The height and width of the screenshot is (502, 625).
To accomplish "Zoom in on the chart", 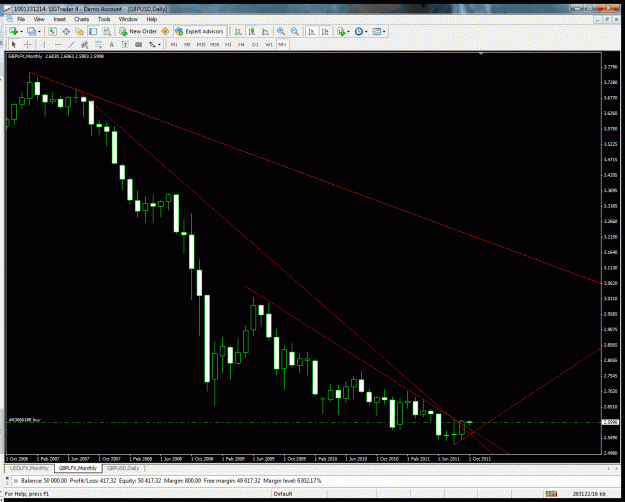I will (281, 31).
